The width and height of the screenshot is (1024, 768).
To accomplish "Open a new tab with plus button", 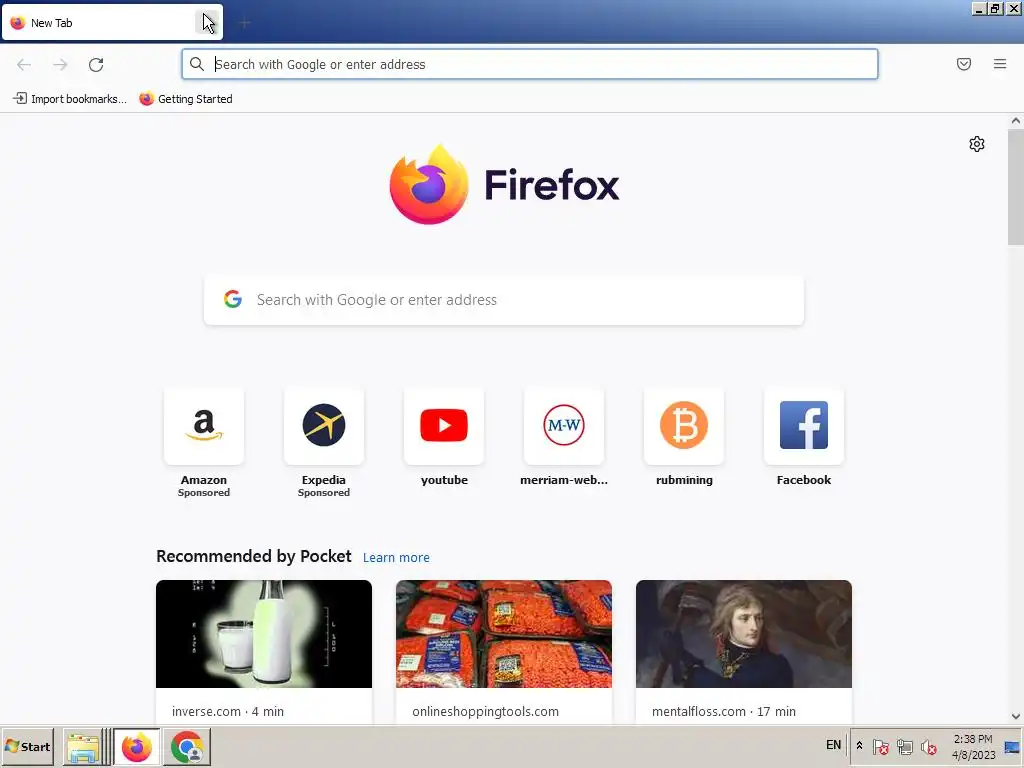I will [244, 23].
